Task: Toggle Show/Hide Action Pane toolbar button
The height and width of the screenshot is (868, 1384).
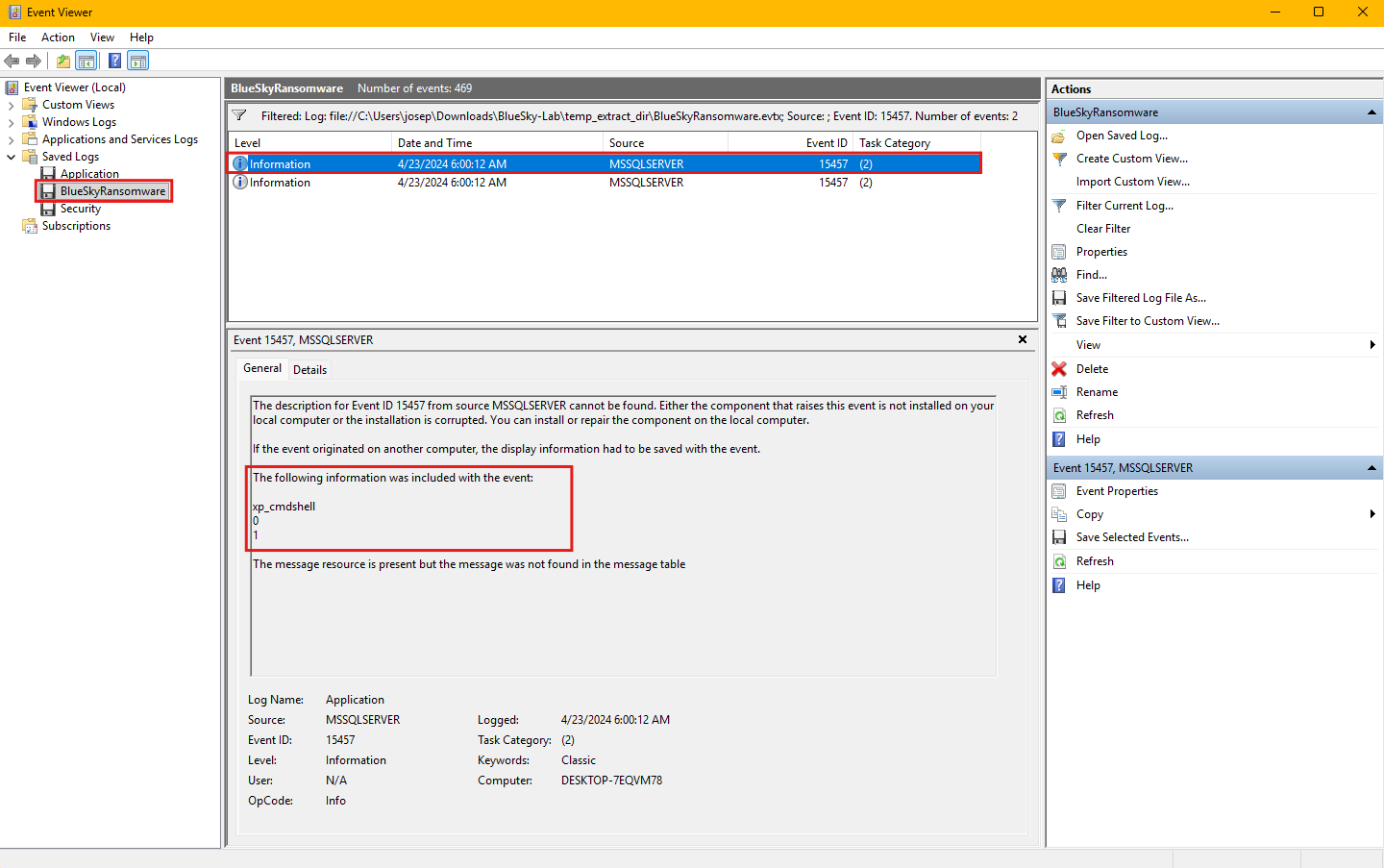Action: click(x=138, y=61)
